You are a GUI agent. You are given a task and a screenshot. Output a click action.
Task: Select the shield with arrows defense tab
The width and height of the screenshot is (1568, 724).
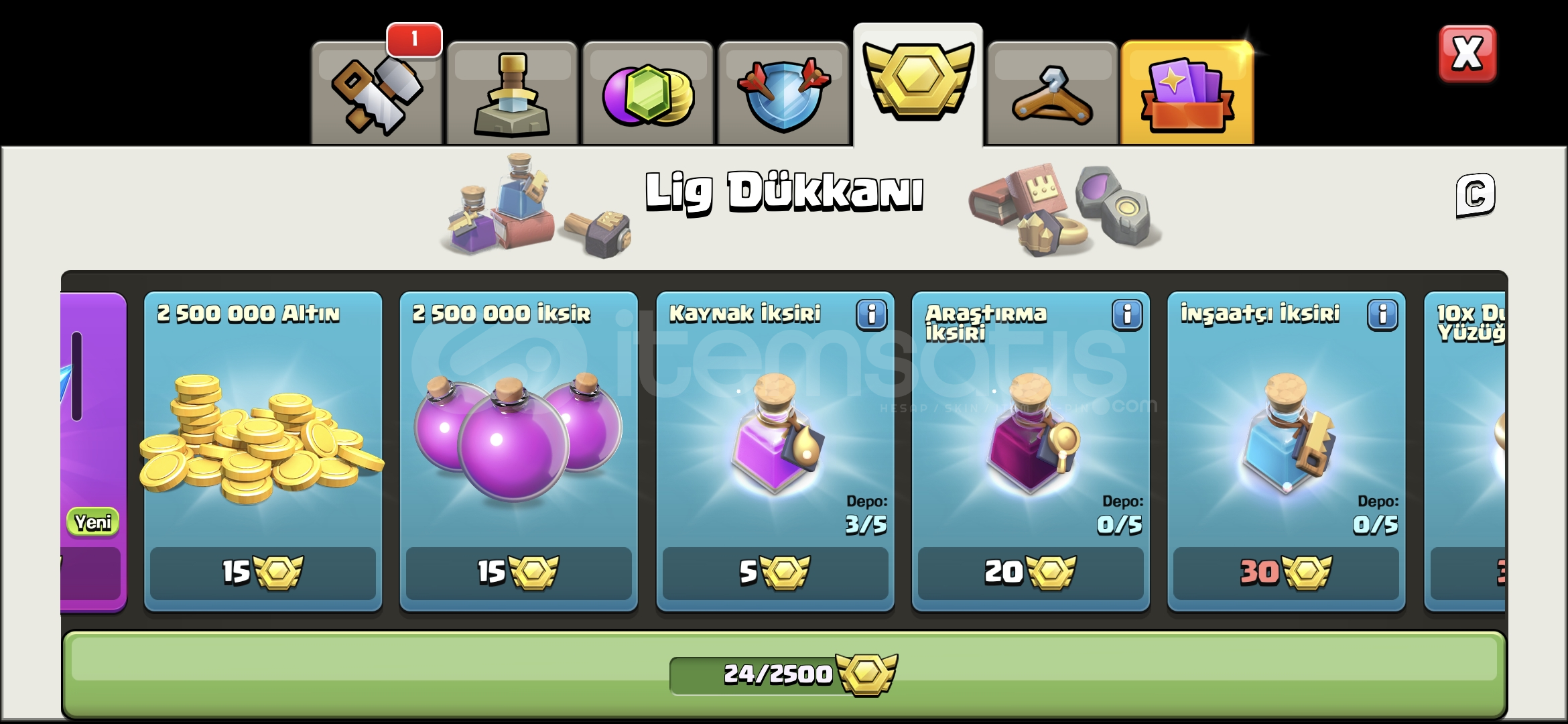pyautogui.click(x=783, y=94)
